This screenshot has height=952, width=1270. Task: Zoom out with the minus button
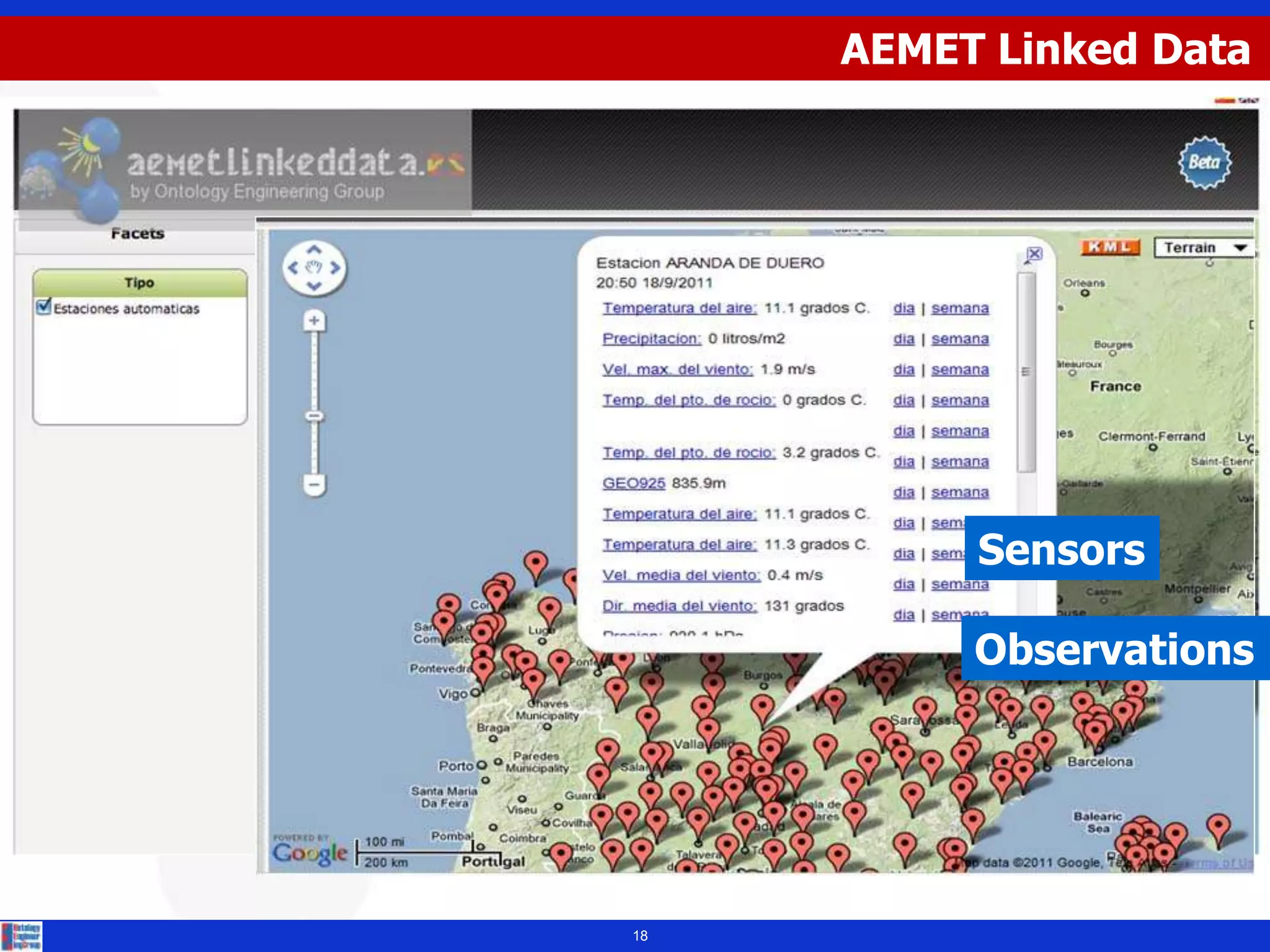[x=314, y=484]
